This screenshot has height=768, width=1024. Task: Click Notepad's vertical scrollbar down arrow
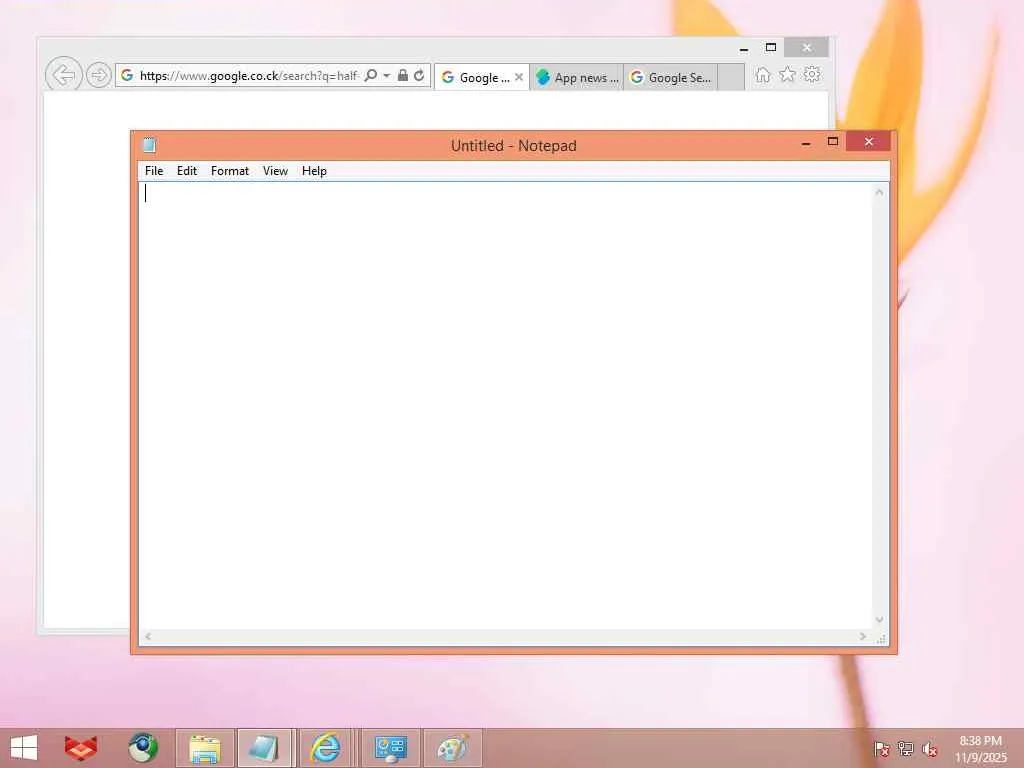[880, 620]
